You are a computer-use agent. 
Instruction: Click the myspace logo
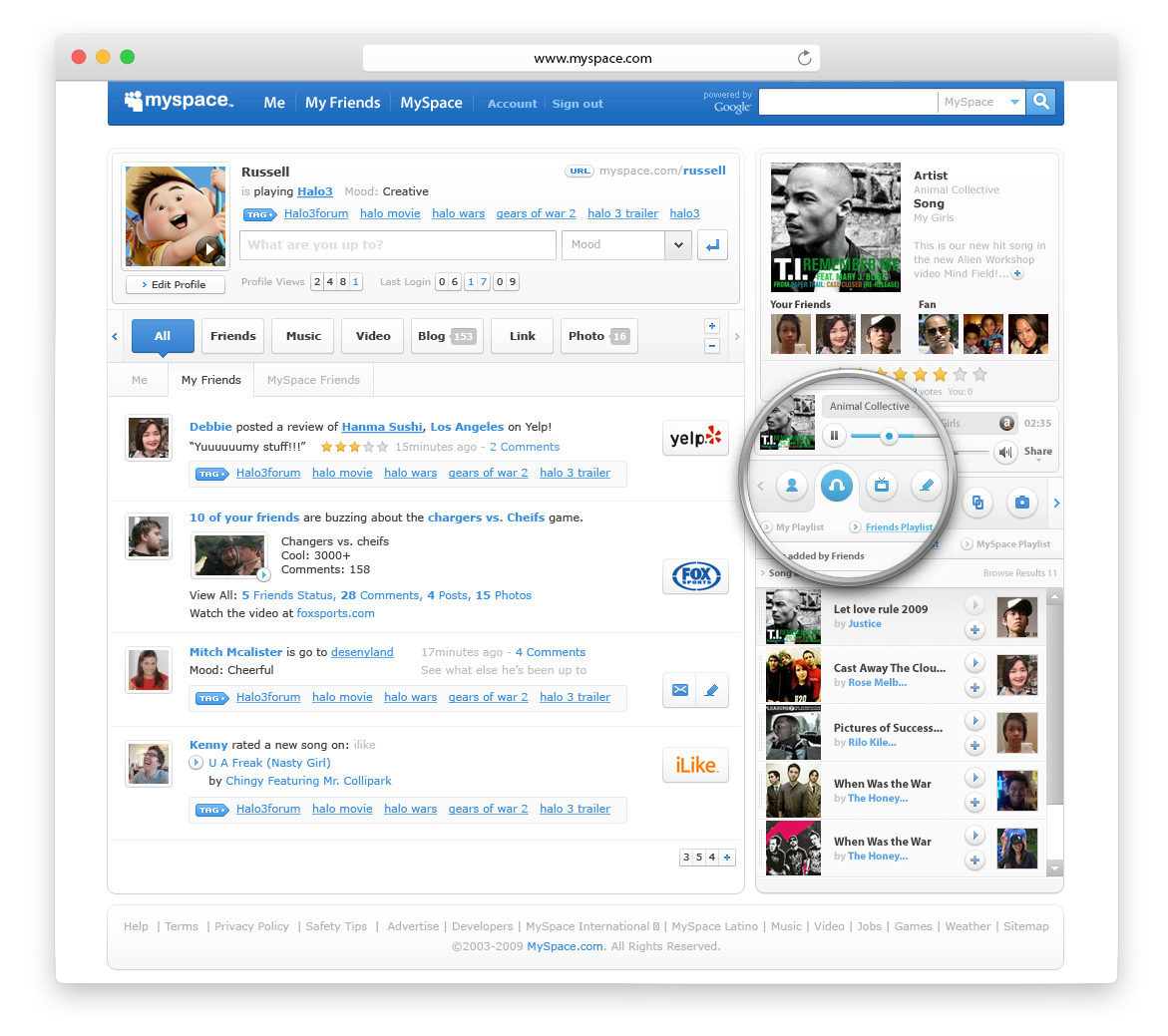(179, 102)
